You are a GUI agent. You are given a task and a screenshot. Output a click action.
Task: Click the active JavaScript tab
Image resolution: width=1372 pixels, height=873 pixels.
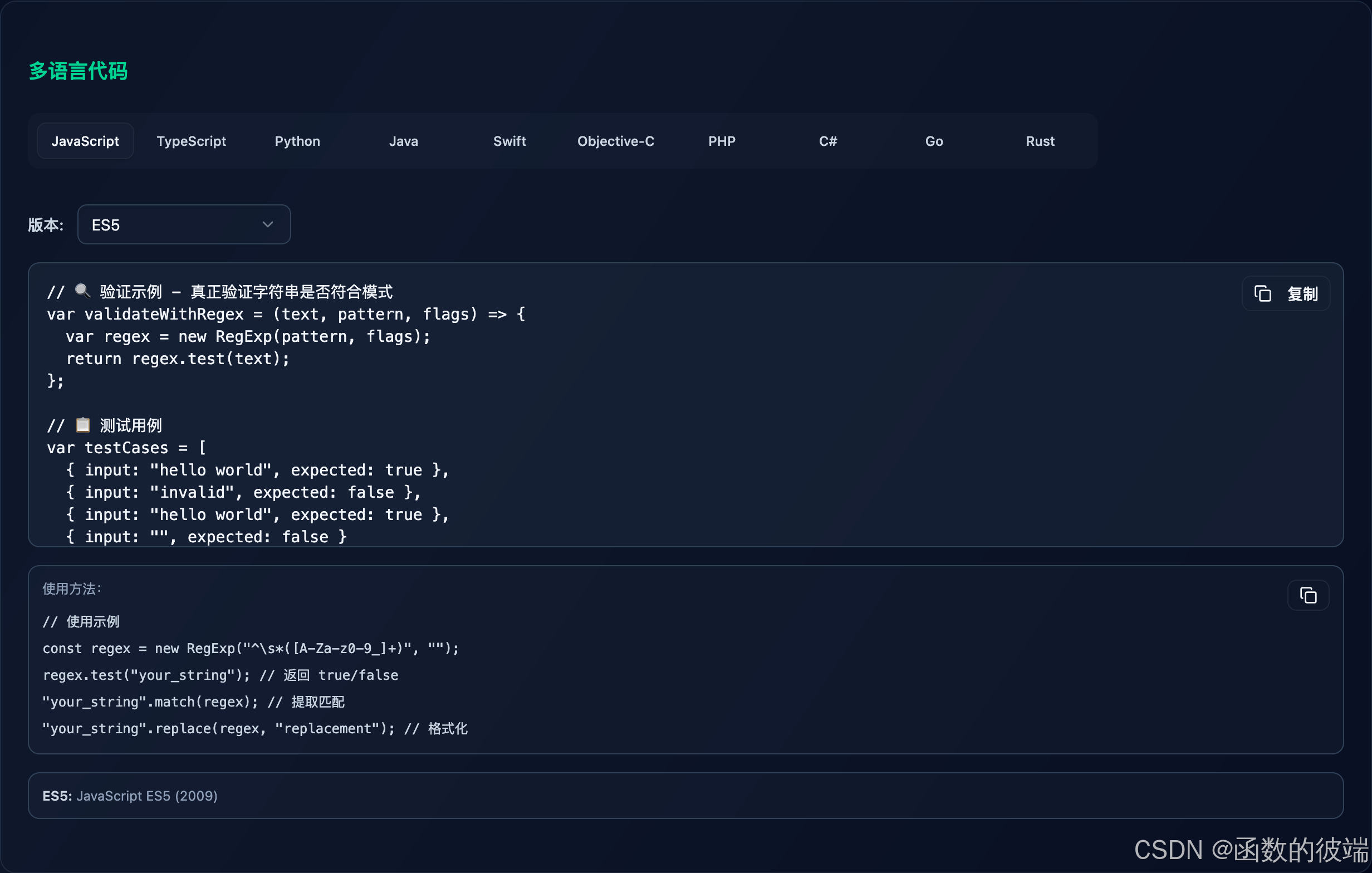pos(85,141)
